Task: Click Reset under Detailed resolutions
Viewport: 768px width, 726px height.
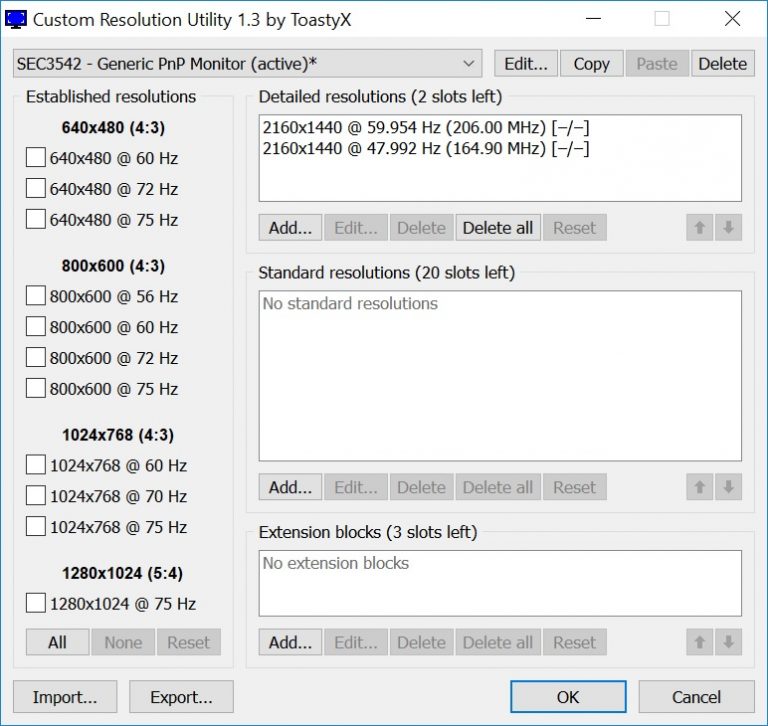Action: (575, 227)
